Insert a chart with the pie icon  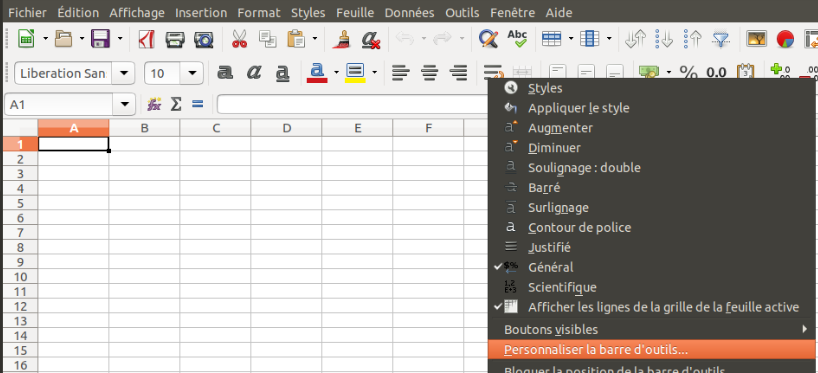point(785,39)
